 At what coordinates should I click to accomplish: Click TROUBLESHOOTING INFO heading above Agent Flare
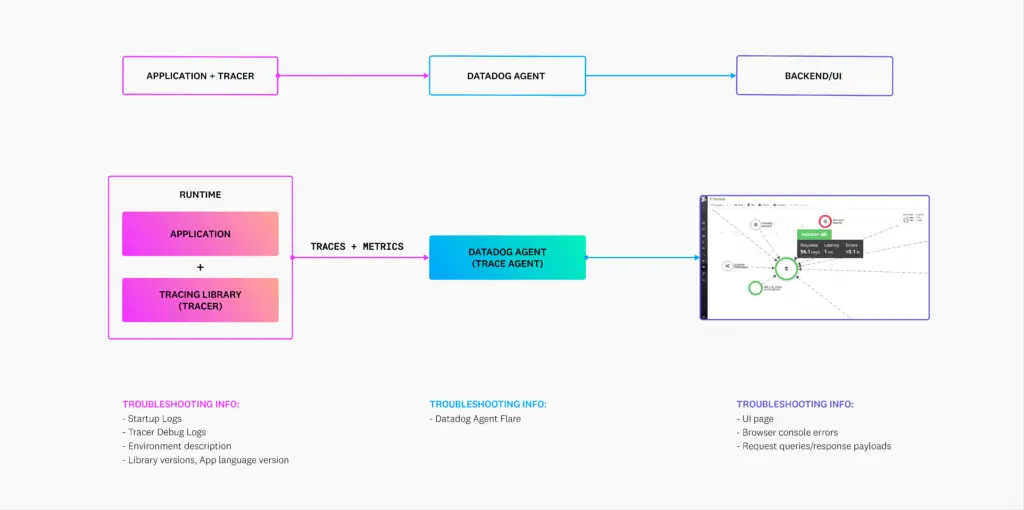pos(488,404)
